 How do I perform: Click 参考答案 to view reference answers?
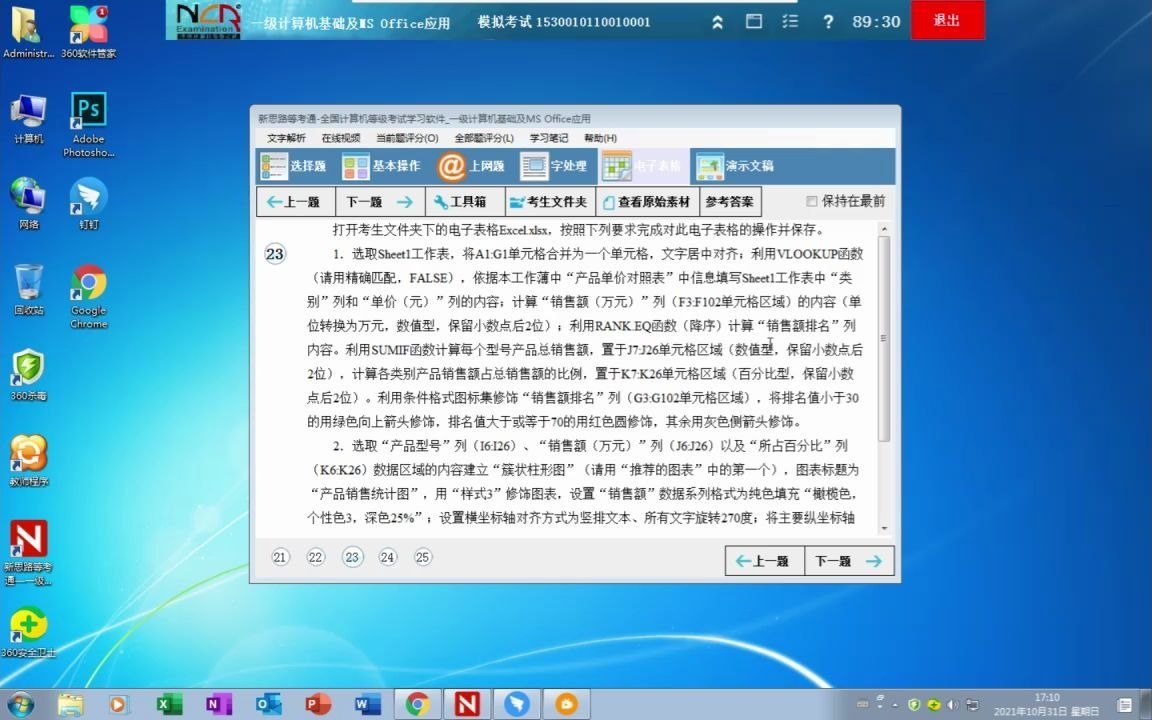732,201
